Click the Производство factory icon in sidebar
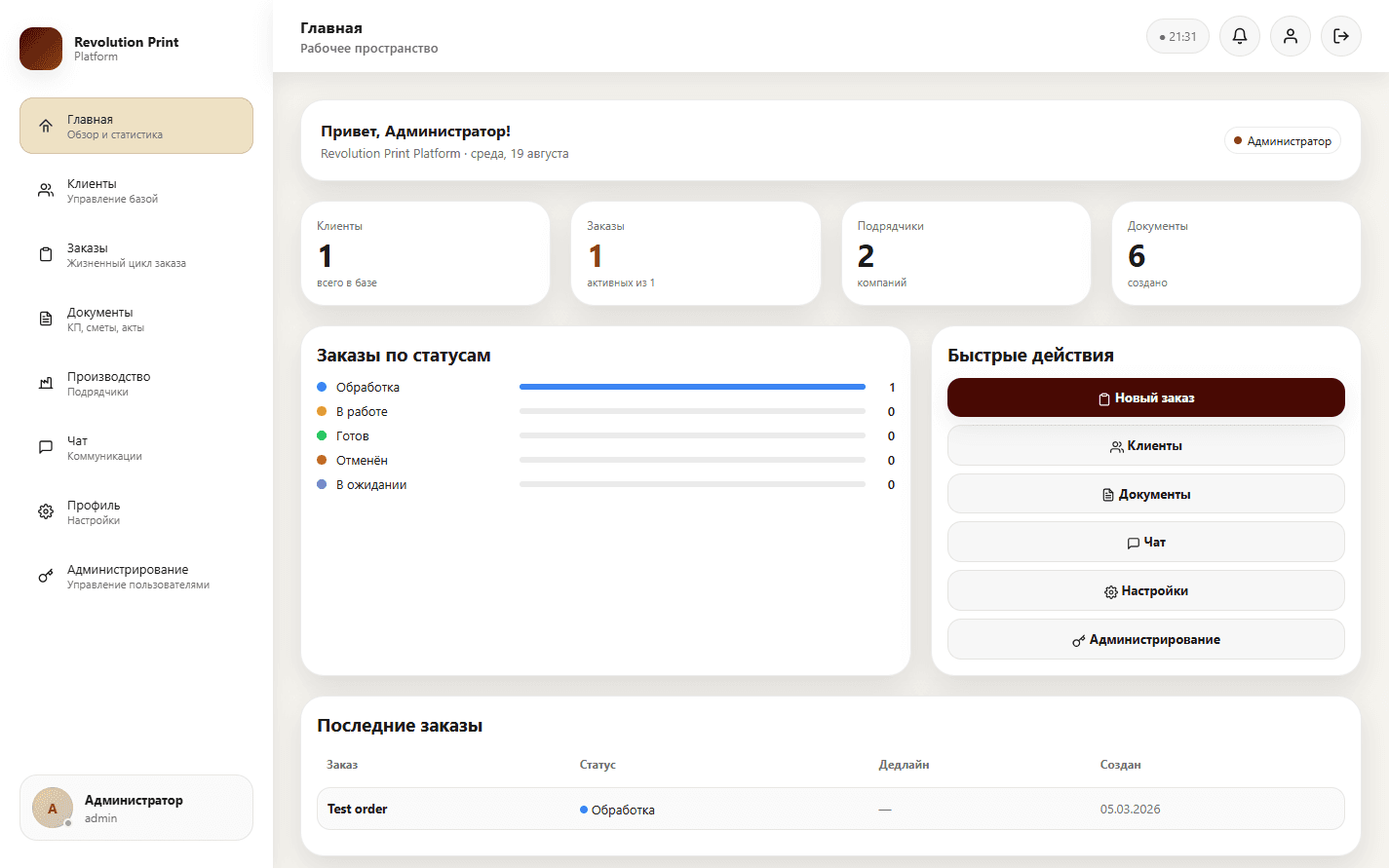This screenshot has height=868, width=1389. pyautogui.click(x=46, y=383)
